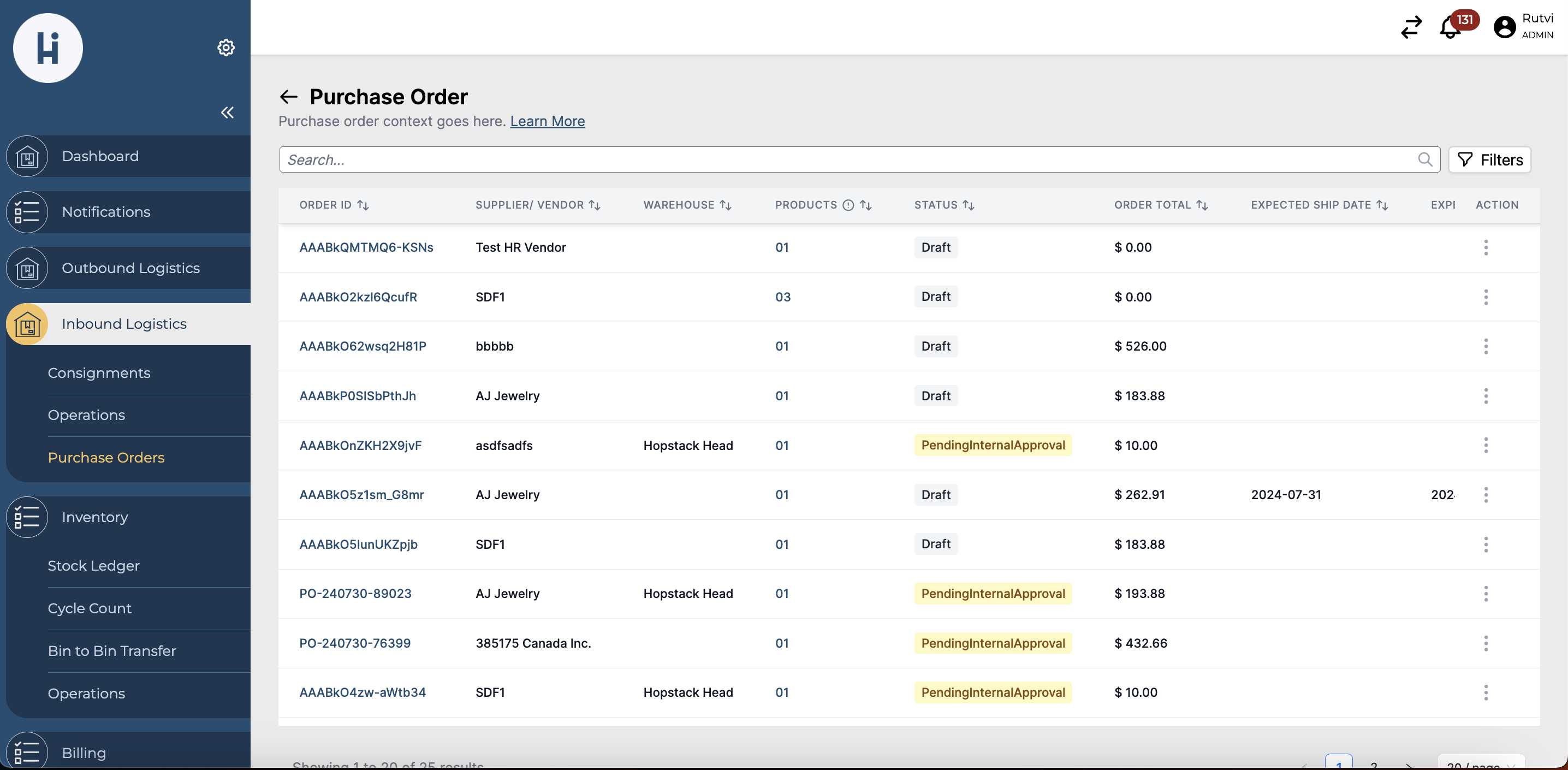The image size is (1568, 770).
Task: Click the Products column info icon
Action: (x=848, y=205)
